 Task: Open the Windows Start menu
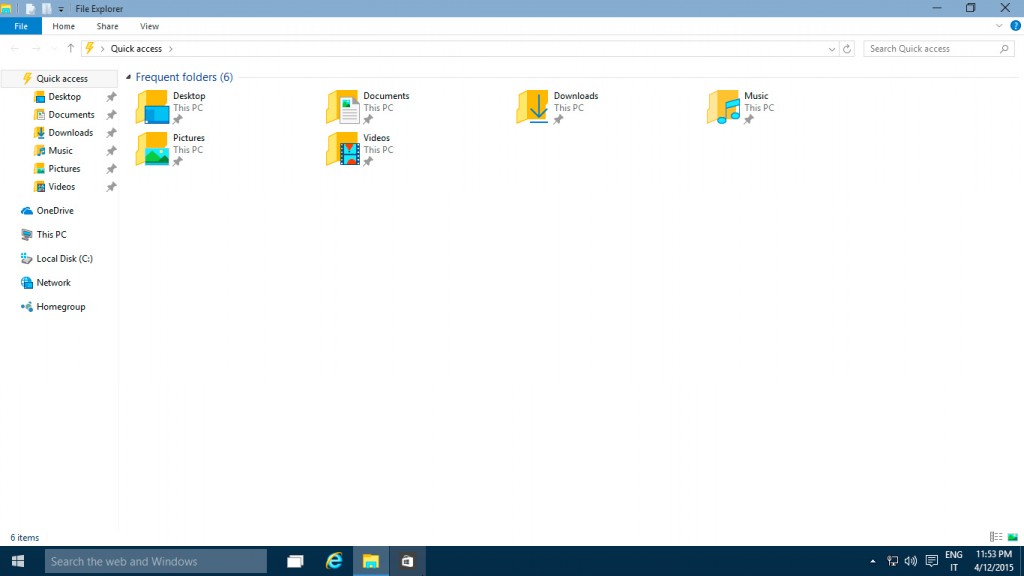pos(18,562)
